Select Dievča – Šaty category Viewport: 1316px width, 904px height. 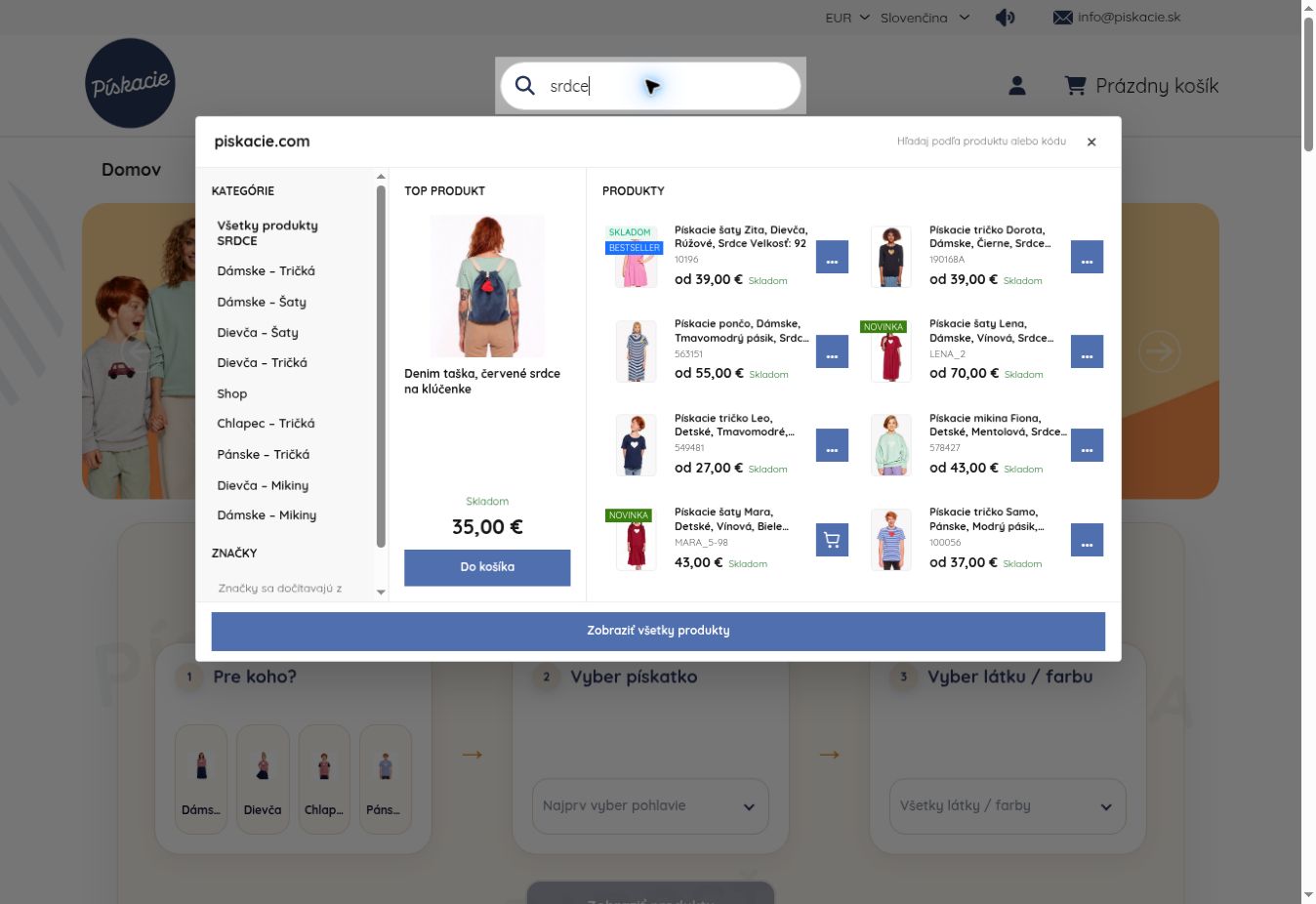tap(258, 333)
